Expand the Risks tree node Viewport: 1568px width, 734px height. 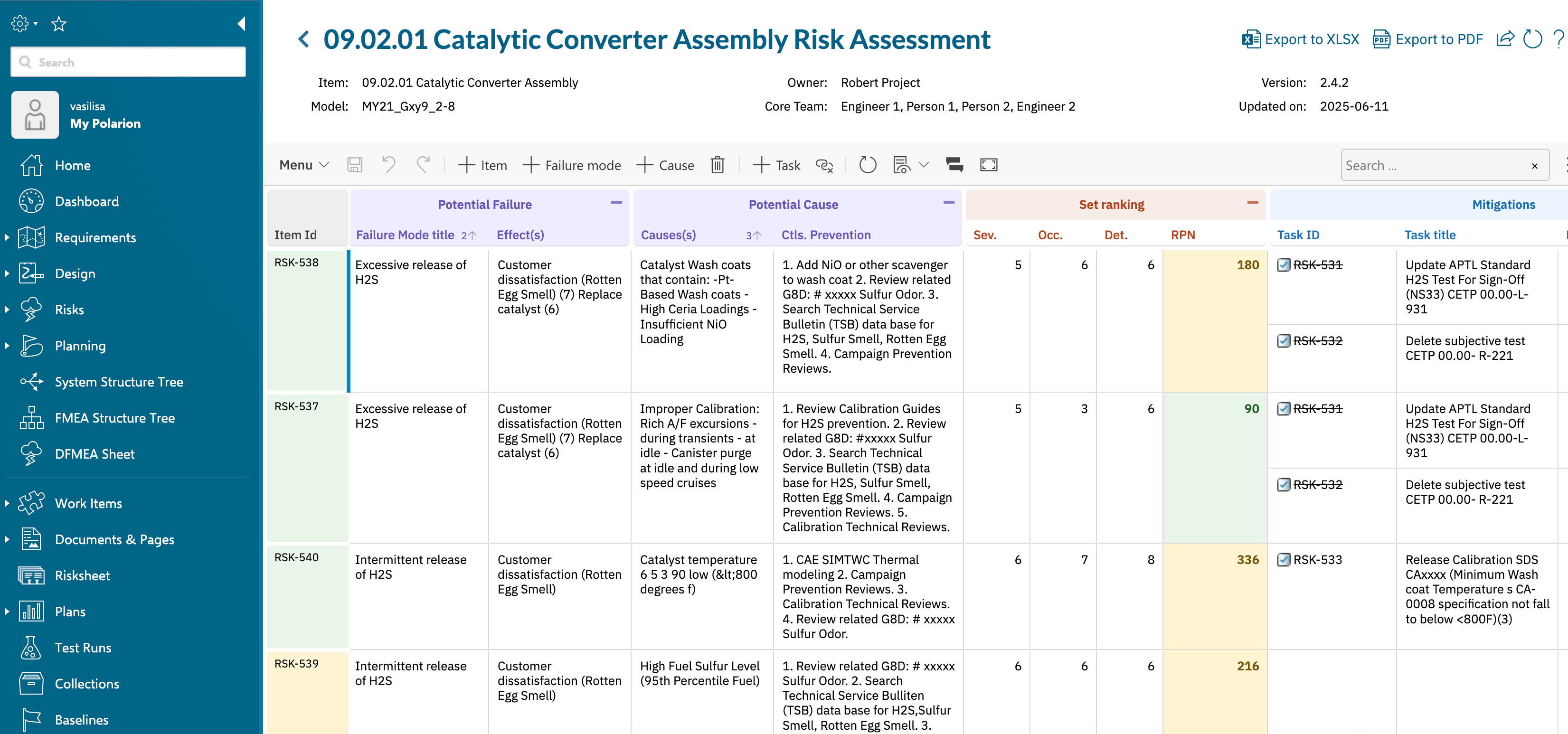[7, 310]
